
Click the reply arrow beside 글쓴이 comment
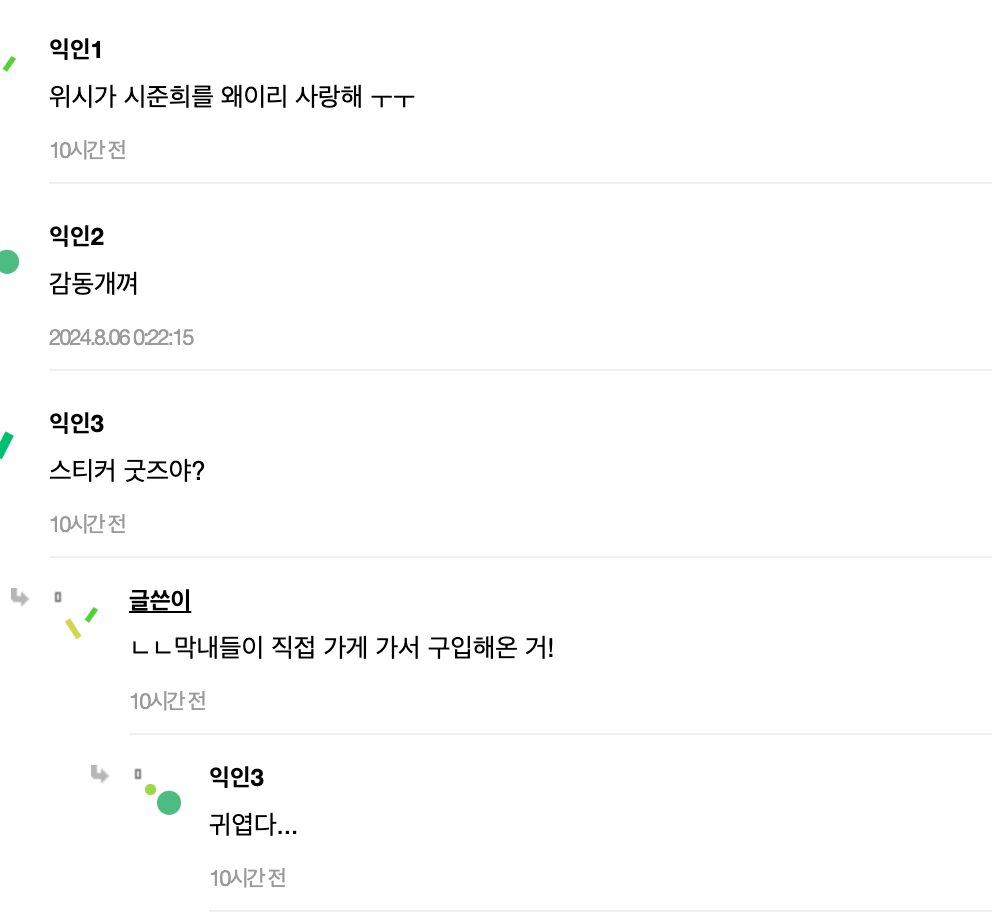click(x=19, y=597)
